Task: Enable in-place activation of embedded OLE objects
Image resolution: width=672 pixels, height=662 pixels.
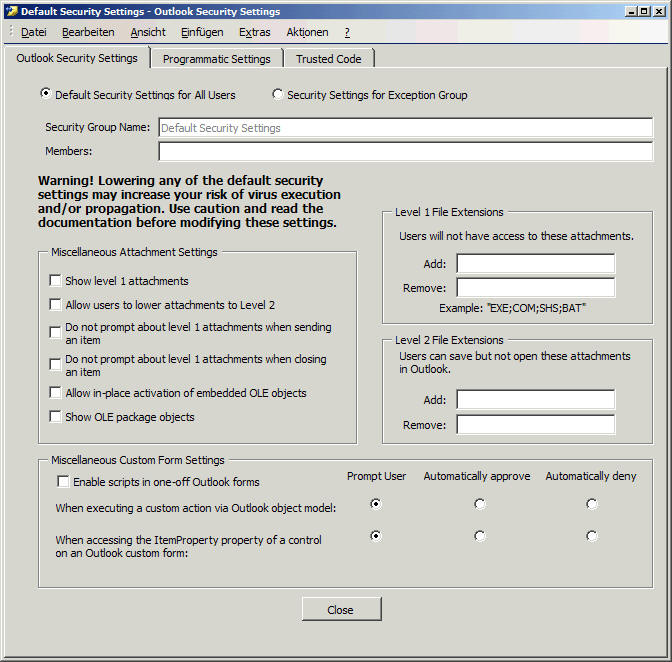Action: [55, 392]
